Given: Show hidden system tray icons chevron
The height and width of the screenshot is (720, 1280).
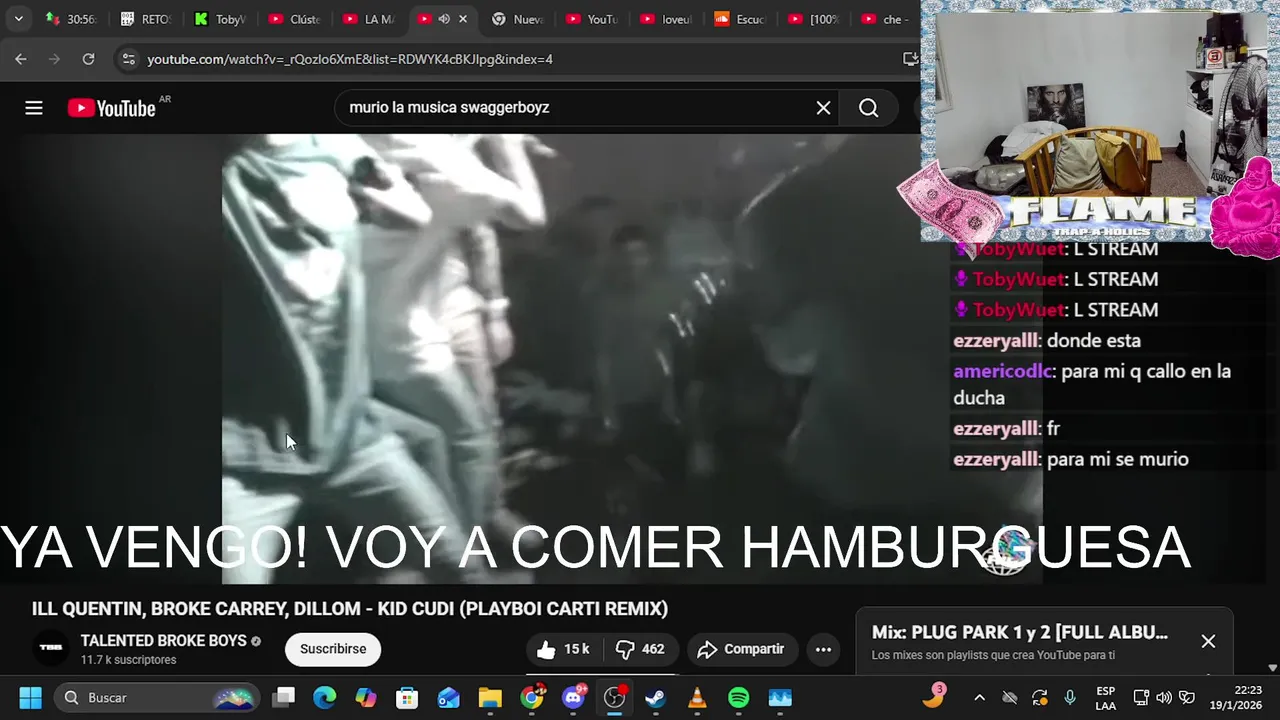Looking at the screenshot, I should click(x=979, y=698).
